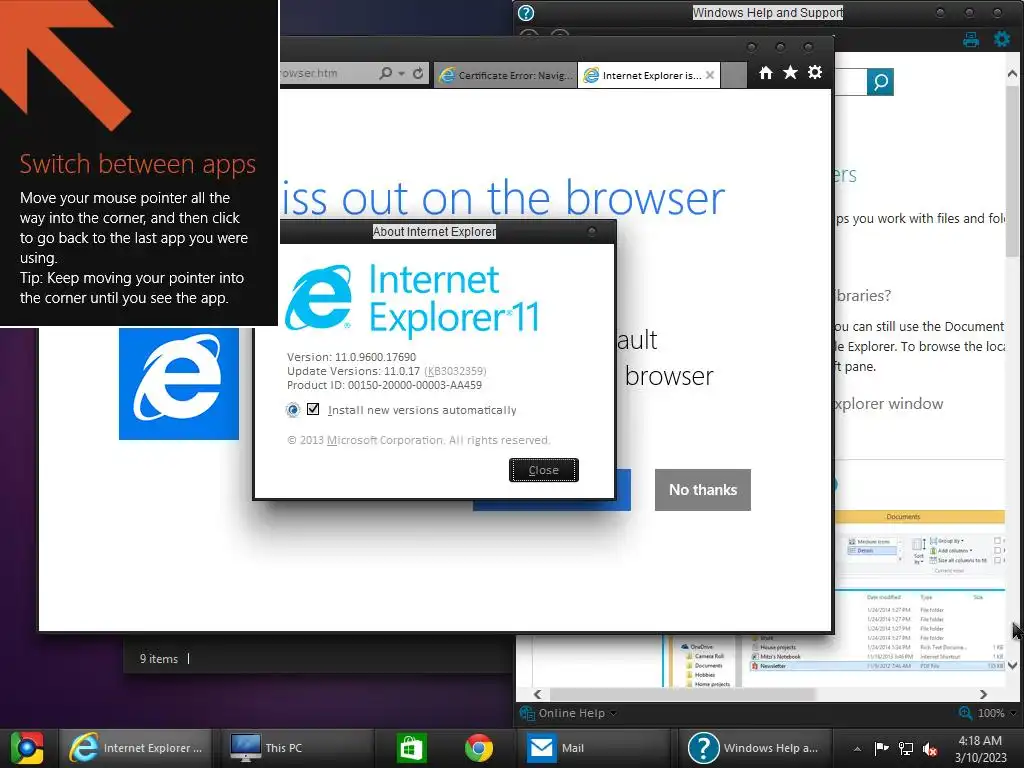Open a new blank tab in IE
This screenshot has width=1024, height=768.
coord(734,74)
